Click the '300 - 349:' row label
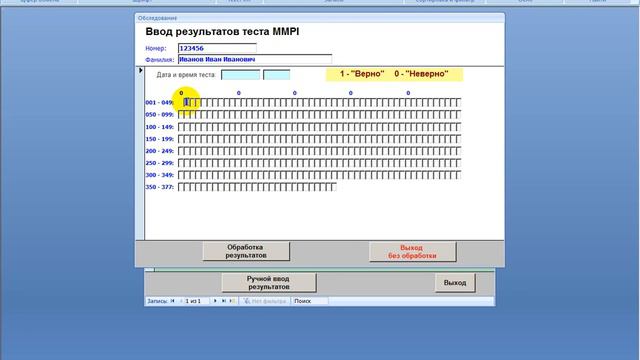 pos(160,175)
